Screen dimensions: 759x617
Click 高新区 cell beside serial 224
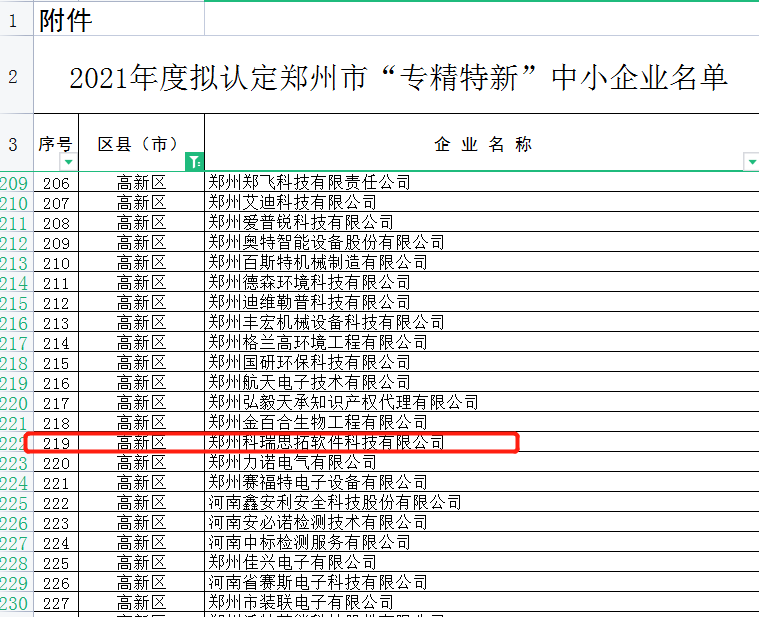click(141, 542)
